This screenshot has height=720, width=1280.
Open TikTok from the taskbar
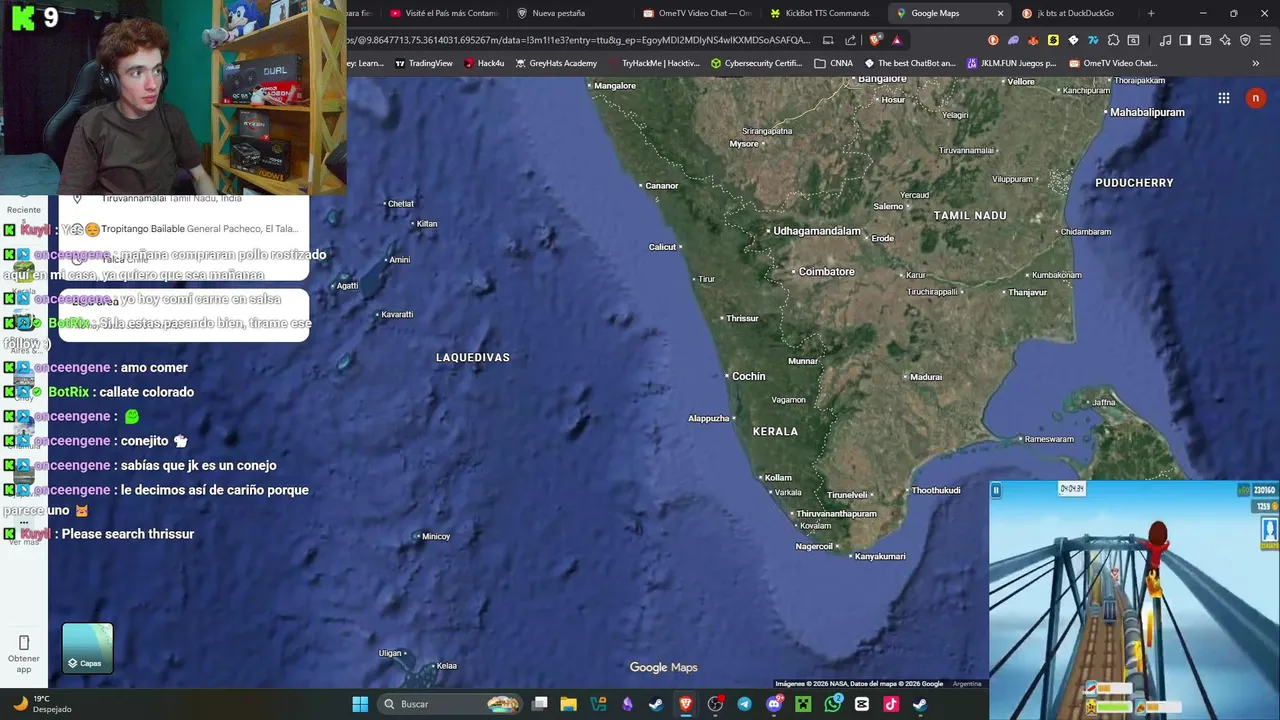[890, 704]
